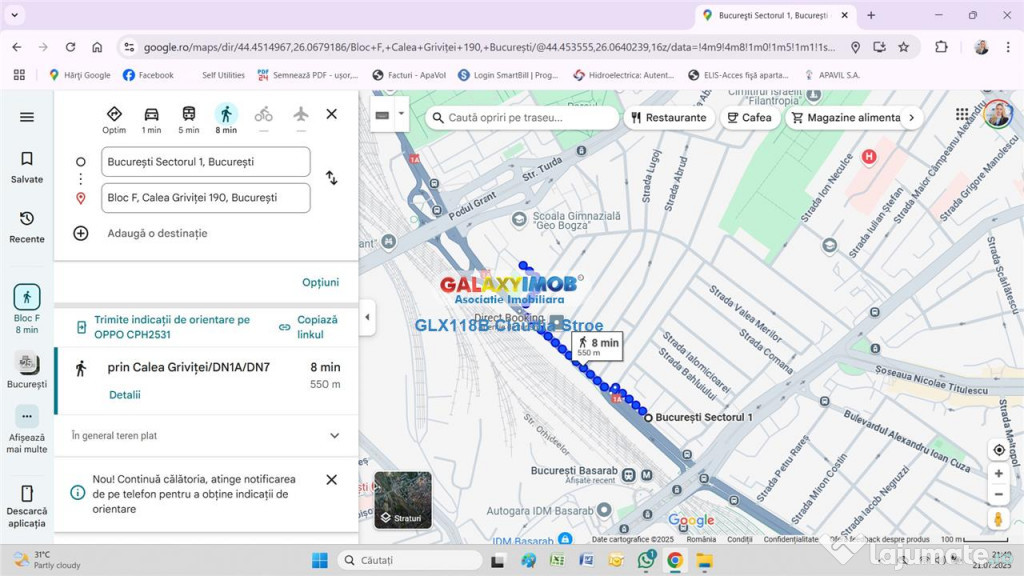
Task: Zoom in on the map
Action: [999, 473]
